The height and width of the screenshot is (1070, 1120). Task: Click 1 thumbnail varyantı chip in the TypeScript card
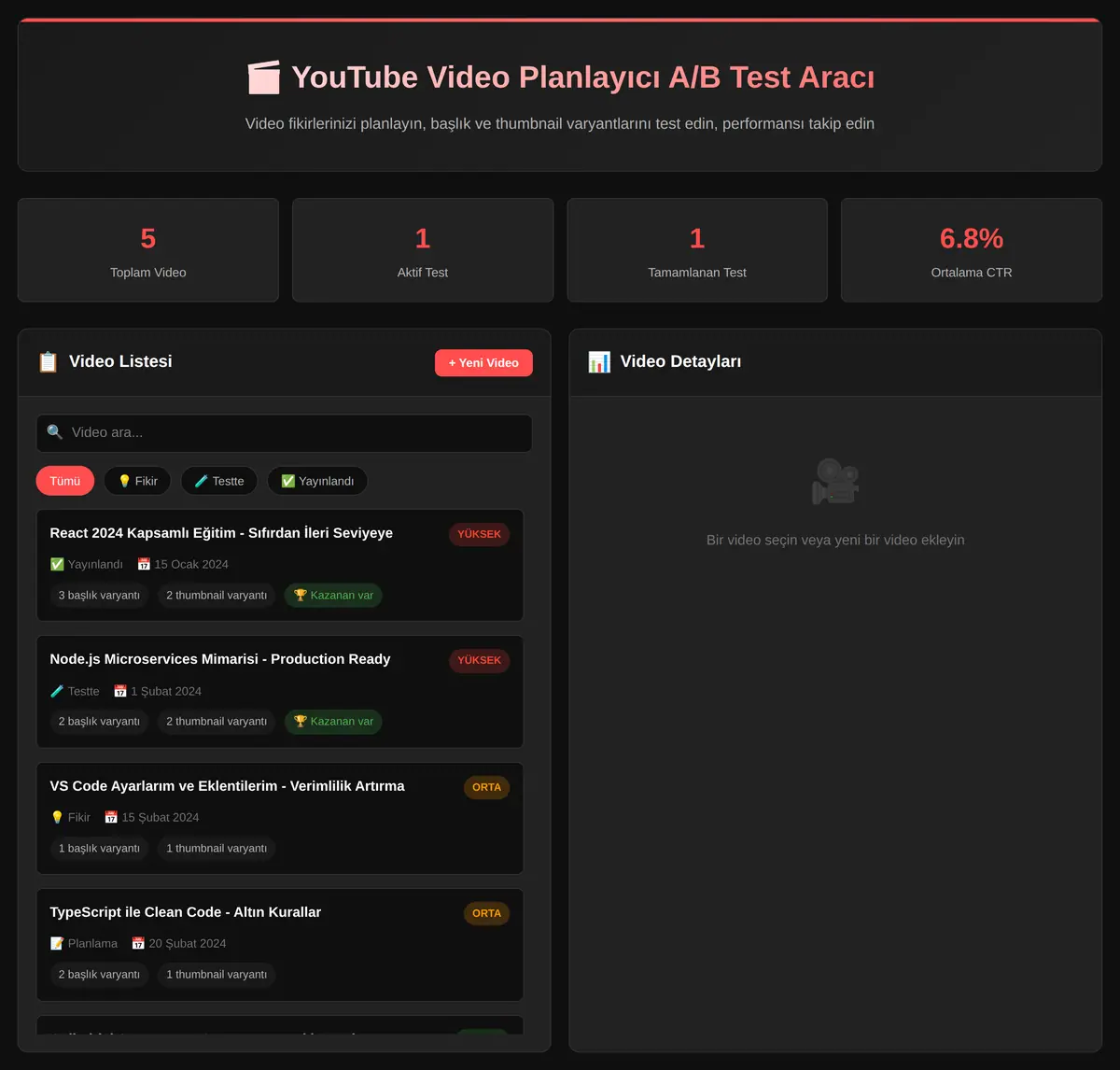click(x=217, y=974)
